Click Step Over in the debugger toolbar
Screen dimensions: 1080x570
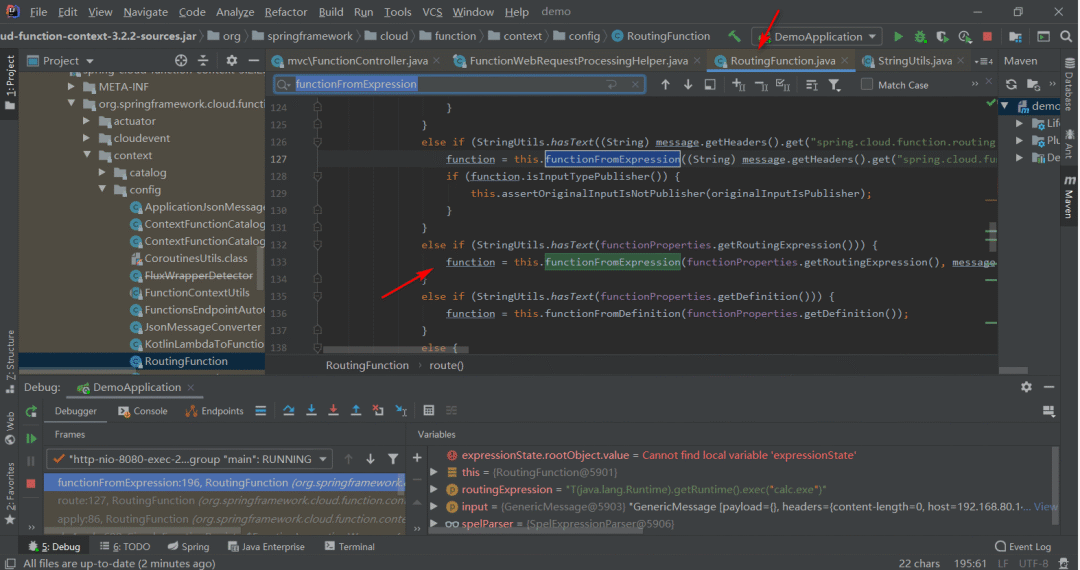(x=289, y=411)
